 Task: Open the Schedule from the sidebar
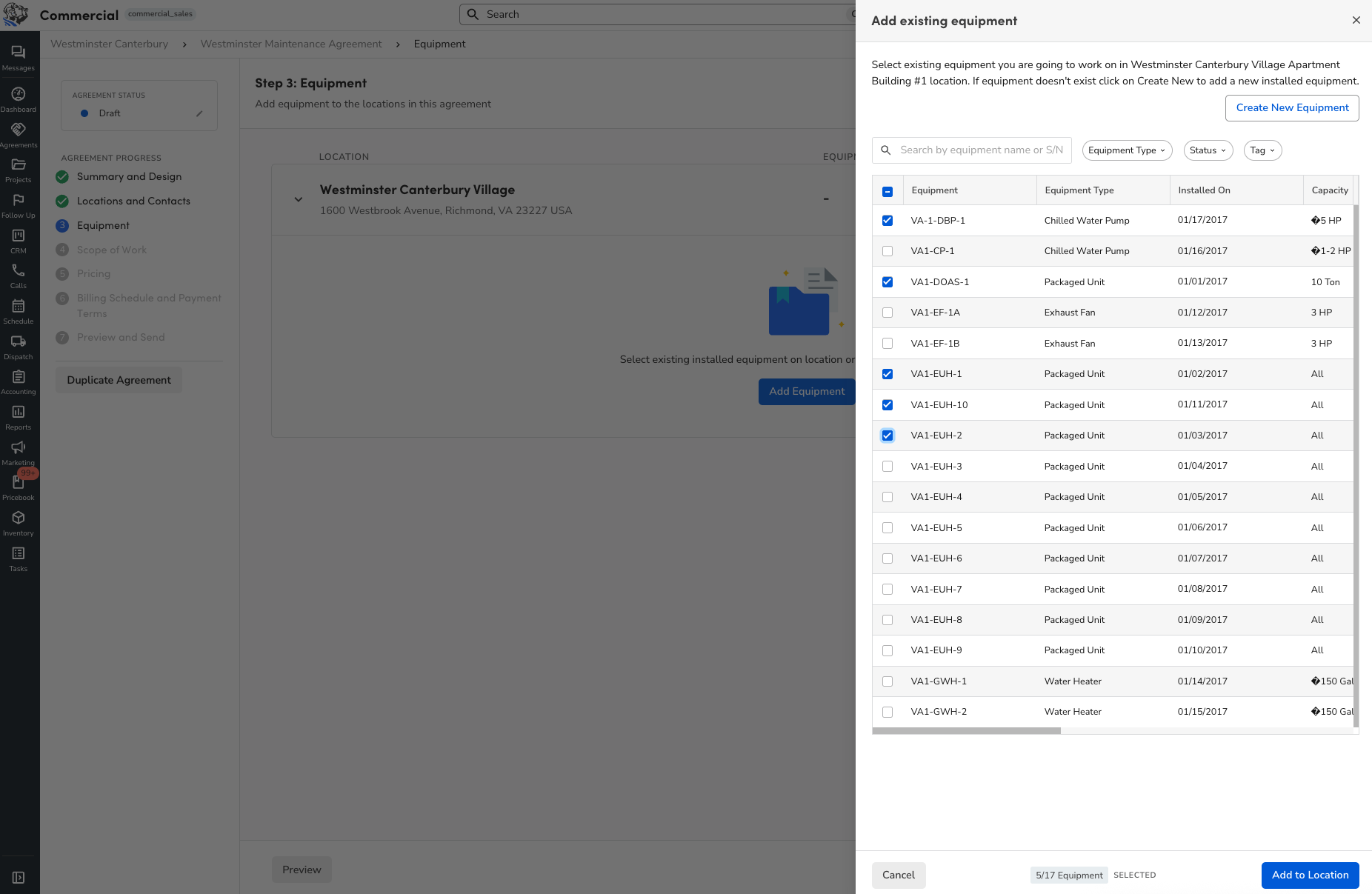tap(19, 309)
